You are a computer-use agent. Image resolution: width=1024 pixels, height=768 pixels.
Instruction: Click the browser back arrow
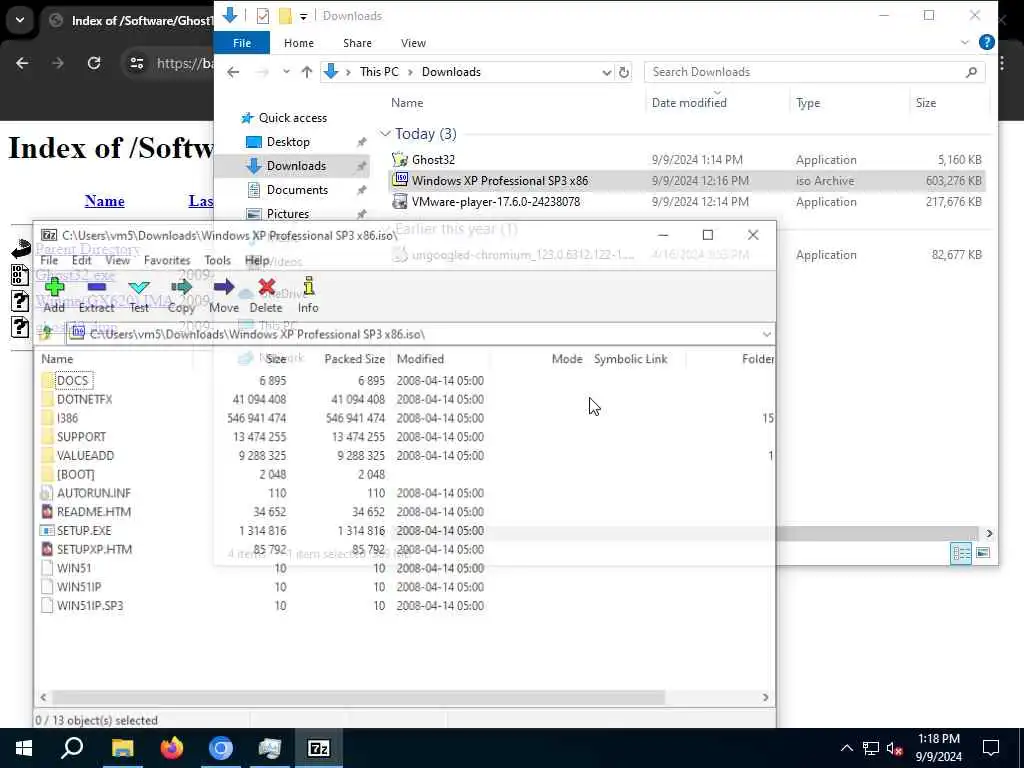tap(22, 63)
